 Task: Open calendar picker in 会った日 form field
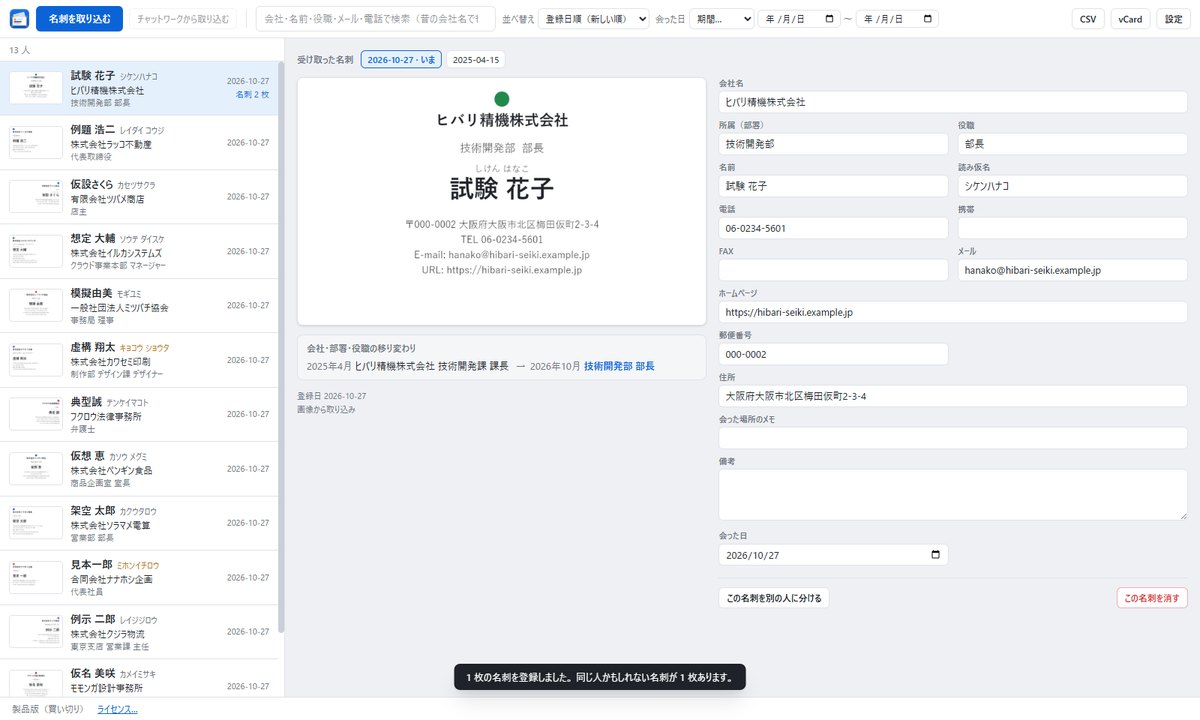(935, 555)
